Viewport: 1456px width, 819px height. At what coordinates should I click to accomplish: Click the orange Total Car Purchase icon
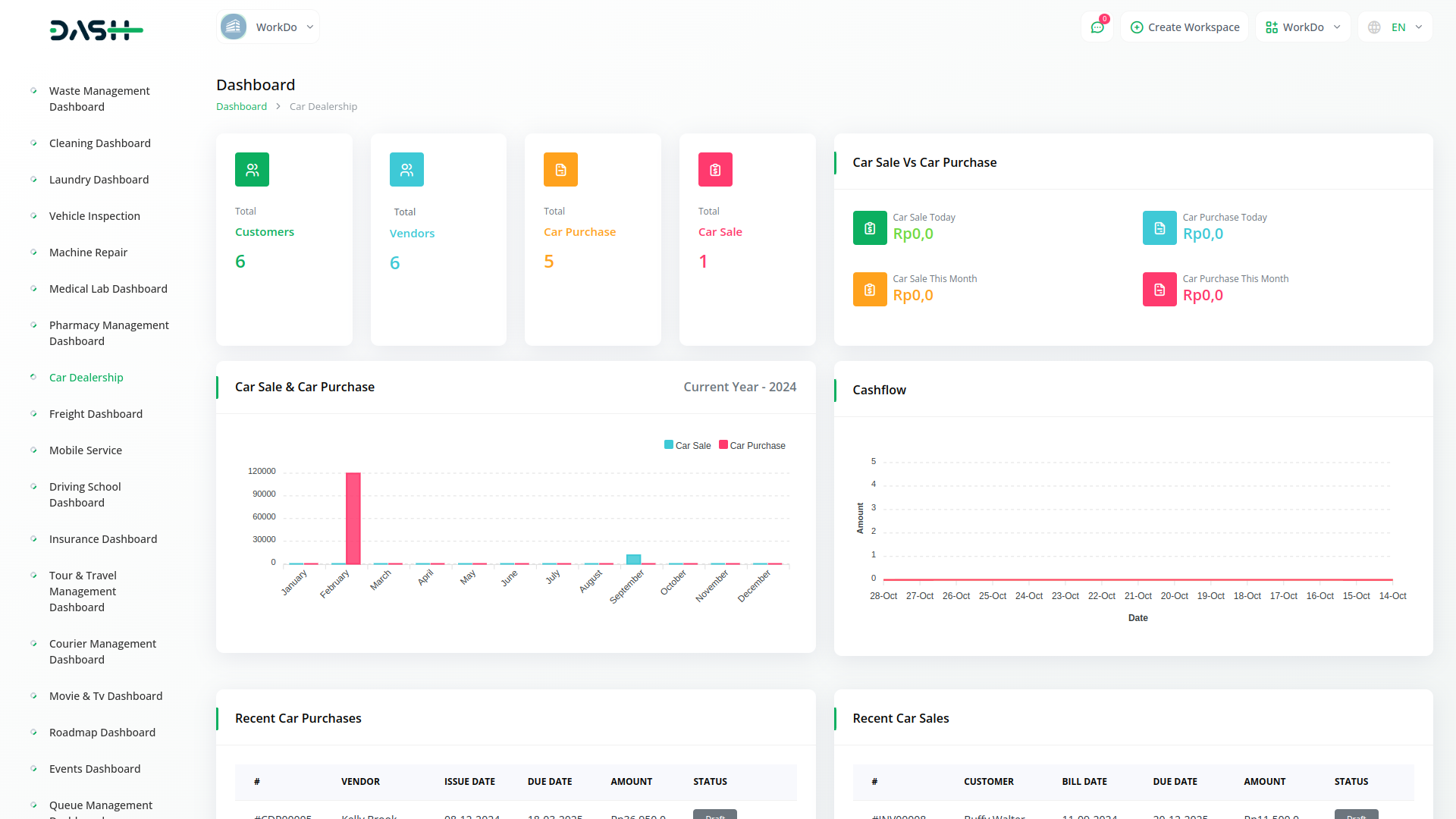pyautogui.click(x=560, y=170)
